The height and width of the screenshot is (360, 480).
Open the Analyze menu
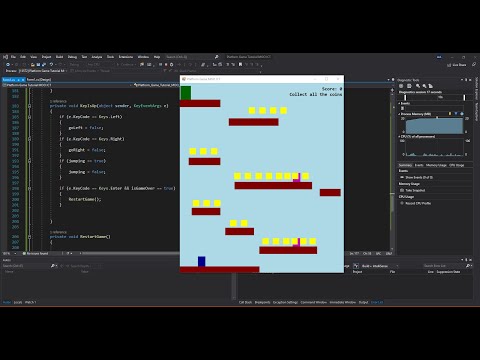click(x=97, y=57)
